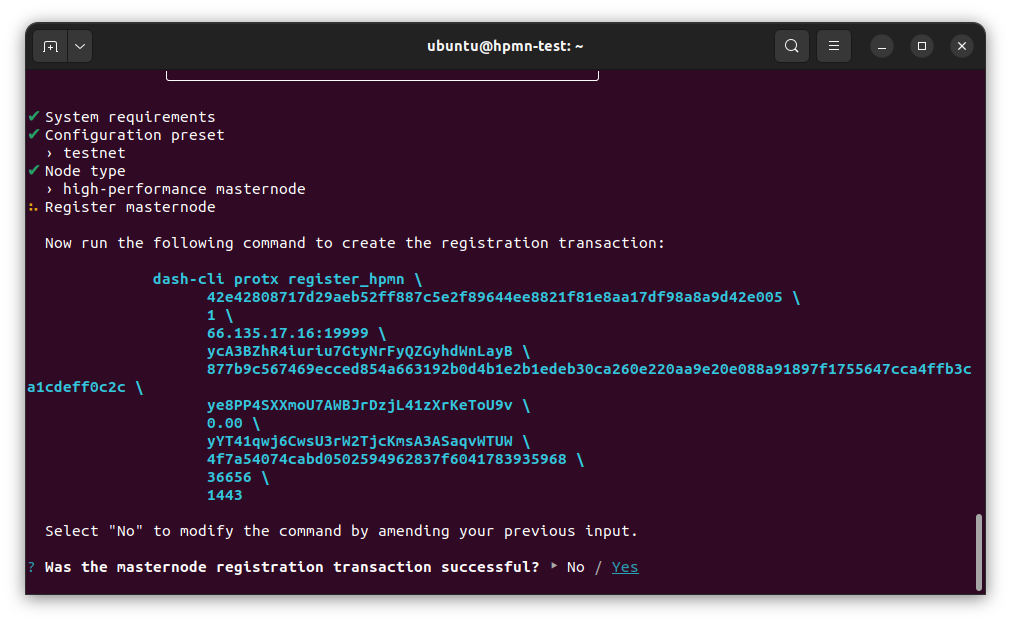This screenshot has height=623, width=1011.
Task: Click the check mark beside Node type
Action: tap(34, 171)
